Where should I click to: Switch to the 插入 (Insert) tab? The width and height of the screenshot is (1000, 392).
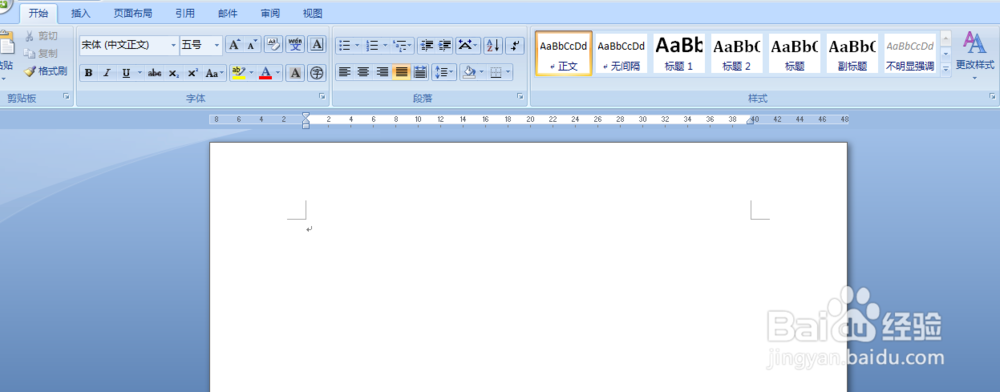point(80,13)
